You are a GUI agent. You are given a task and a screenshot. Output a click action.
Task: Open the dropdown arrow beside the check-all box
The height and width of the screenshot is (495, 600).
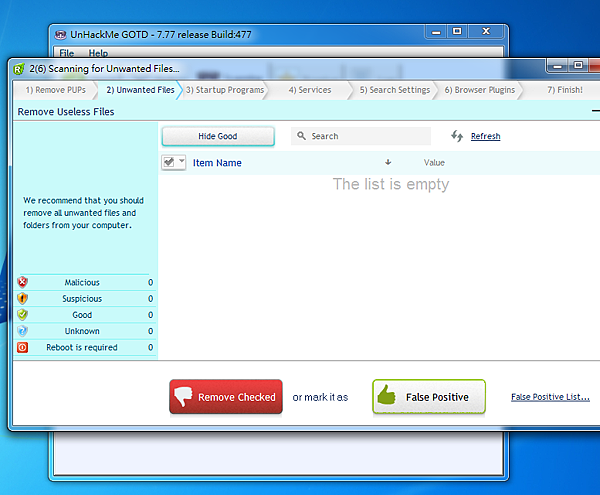click(182, 161)
